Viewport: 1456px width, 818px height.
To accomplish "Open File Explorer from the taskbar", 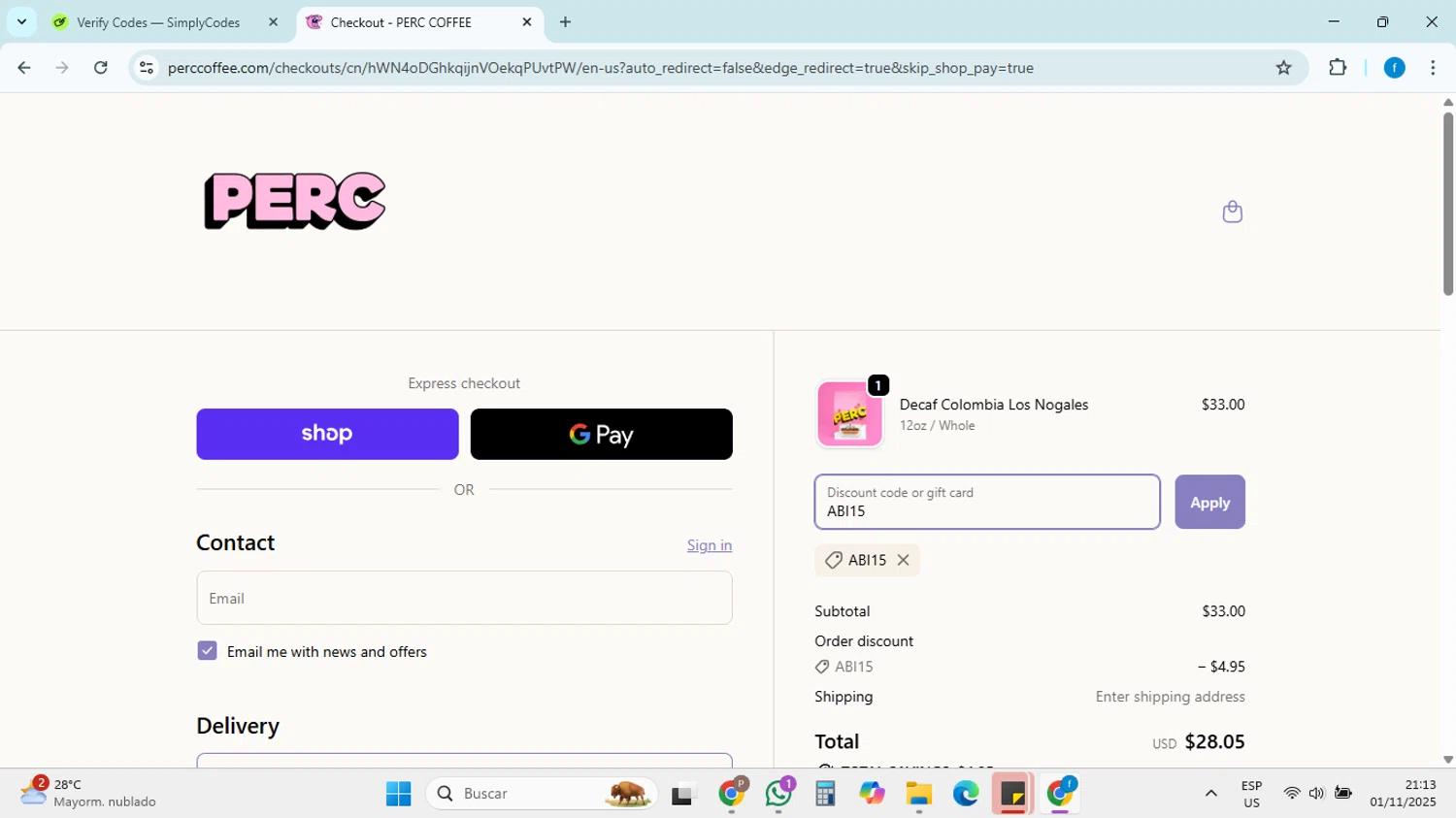I will (x=918, y=794).
